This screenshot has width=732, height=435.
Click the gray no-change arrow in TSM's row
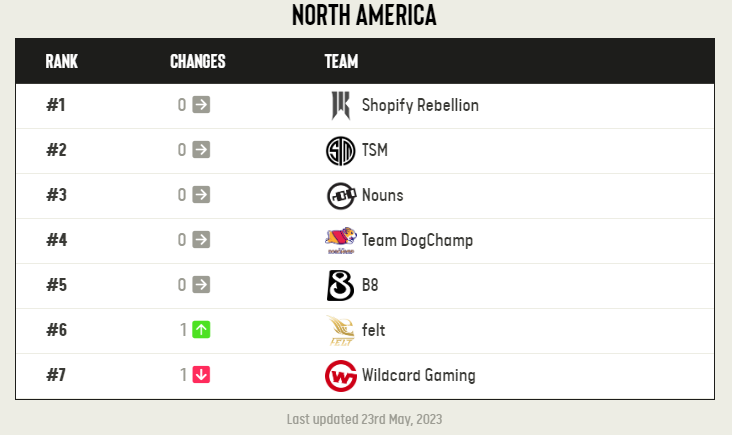pyautogui.click(x=201, y=149)
